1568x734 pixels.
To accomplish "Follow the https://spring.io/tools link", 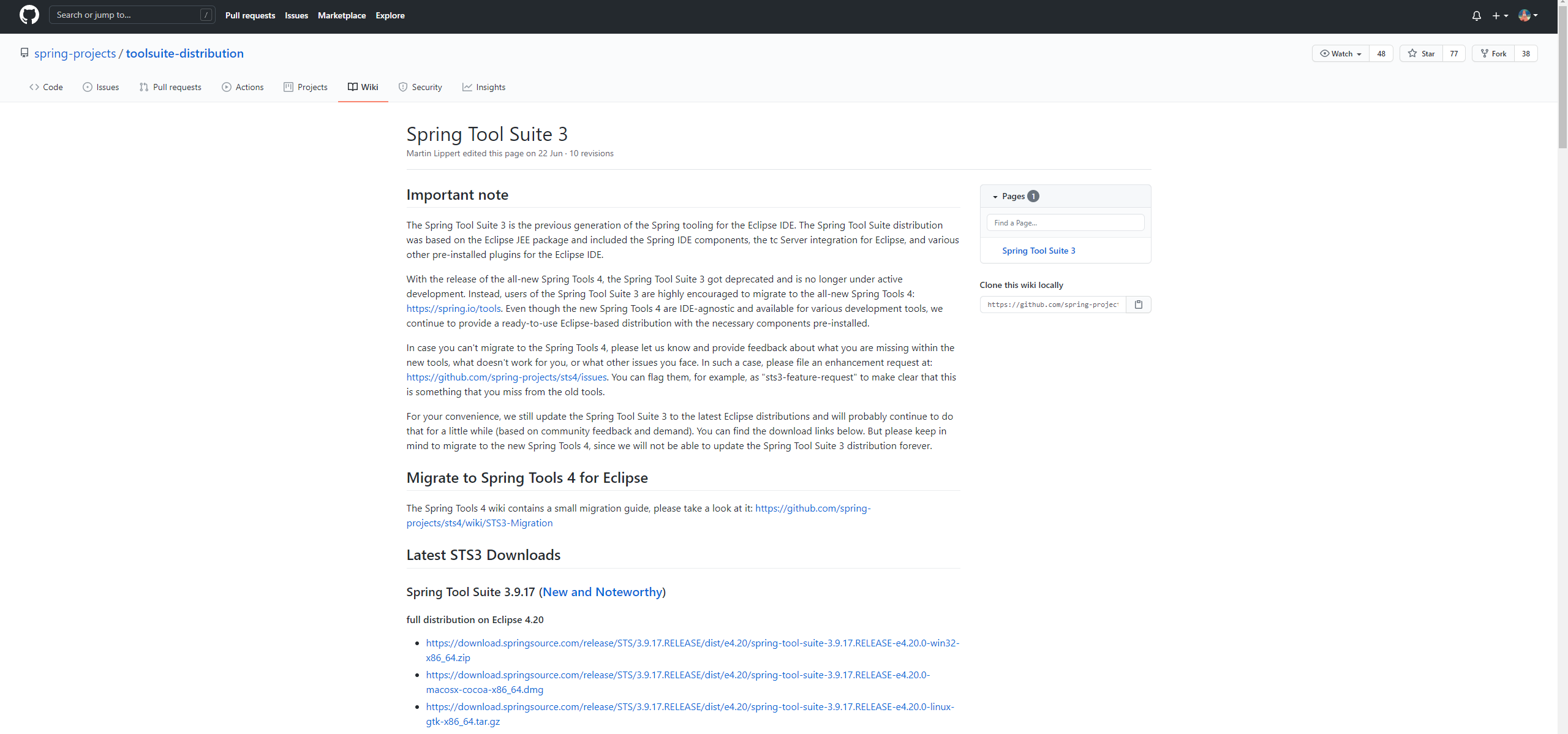I will 453,309.
